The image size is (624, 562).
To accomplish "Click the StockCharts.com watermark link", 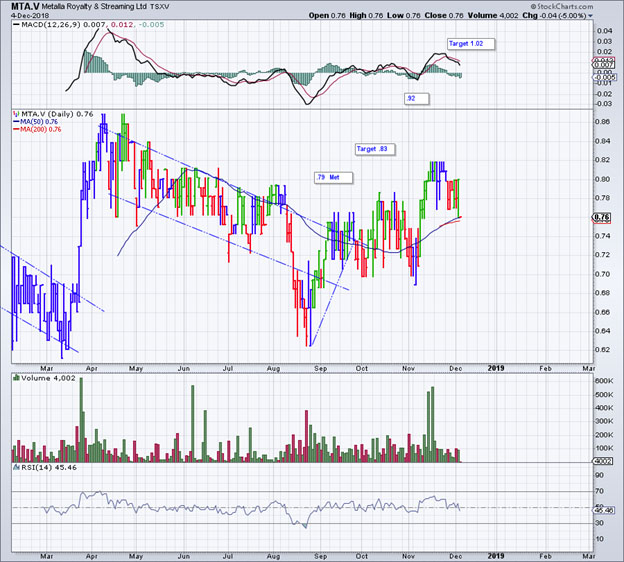I will [562, 6].
